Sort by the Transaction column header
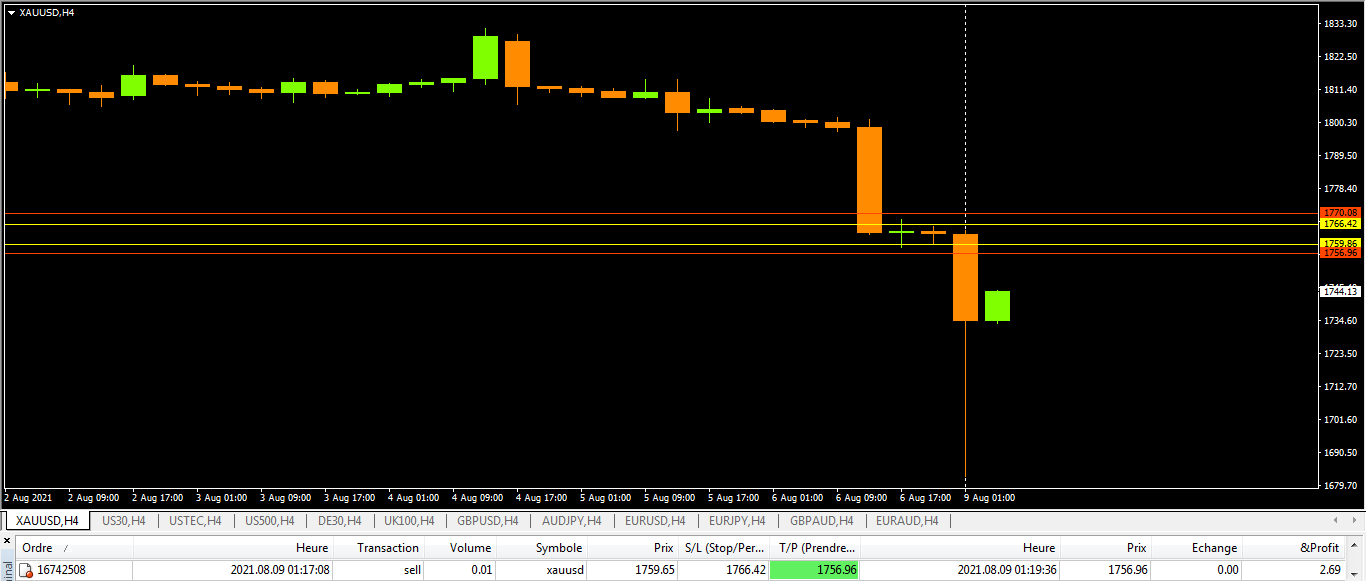This screenshot has height=581, width=1366. (x=387, y=548)
